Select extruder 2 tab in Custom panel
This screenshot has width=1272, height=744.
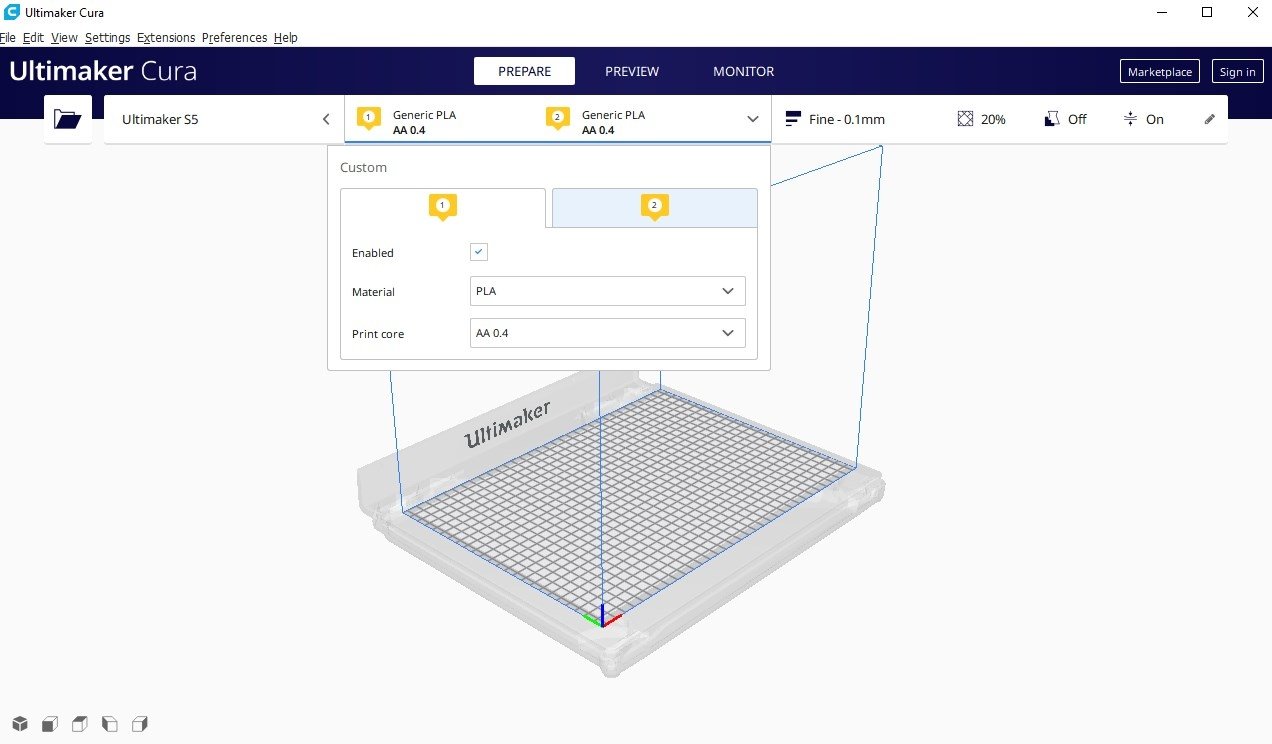point(654,207)
